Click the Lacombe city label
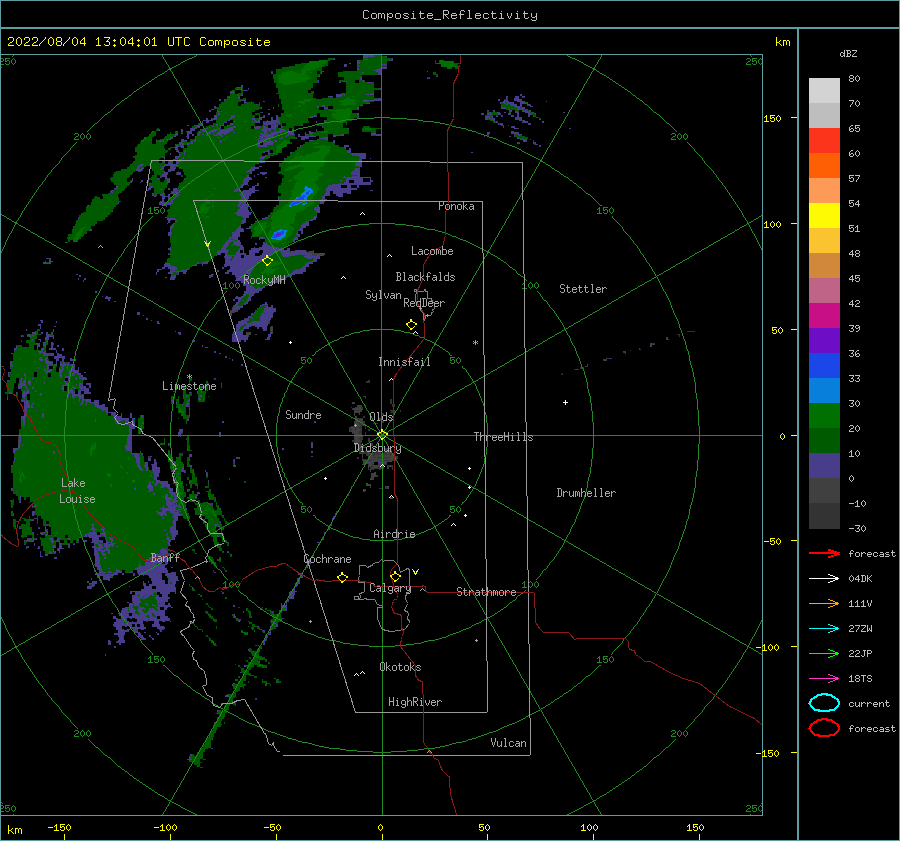Screen dimensions: 900x841 pyautogui.click(x=432, y=251)
